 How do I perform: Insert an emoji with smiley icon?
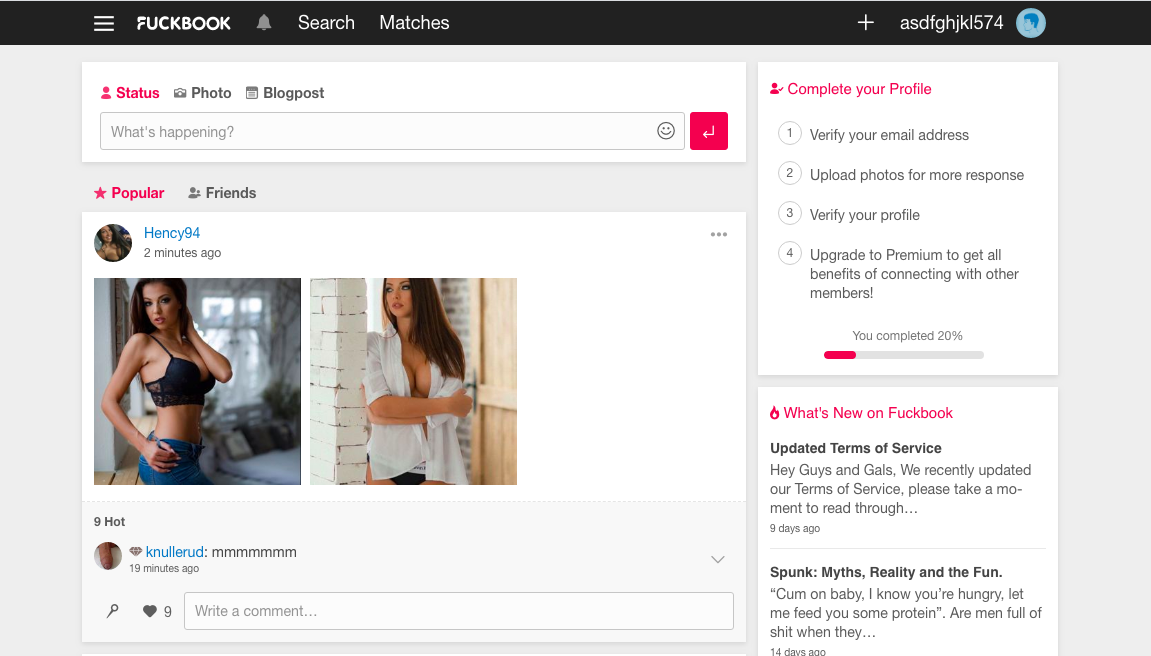pyautogui.click(x=666, y=131)
